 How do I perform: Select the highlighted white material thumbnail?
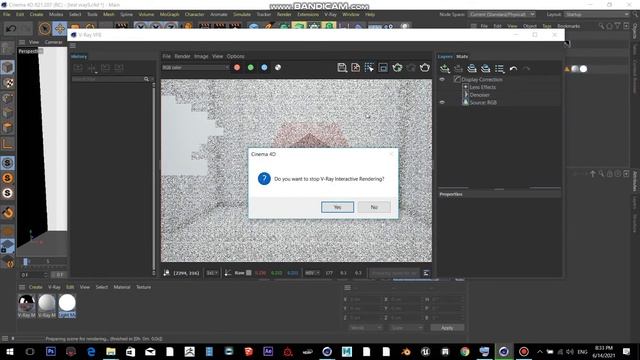click(x=67, y=306)
